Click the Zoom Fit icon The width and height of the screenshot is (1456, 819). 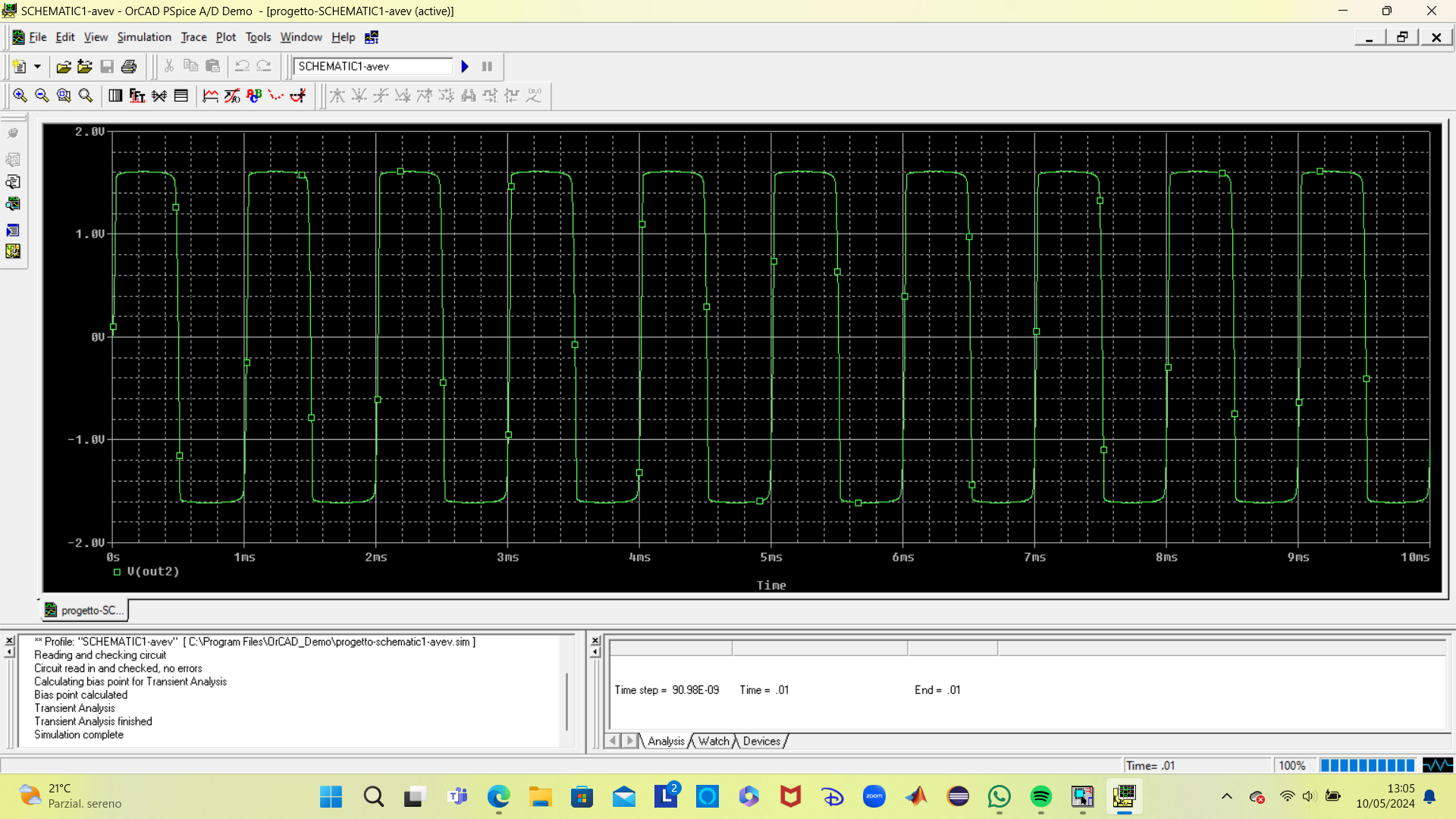pyautogui.click(x=86, y=96)
